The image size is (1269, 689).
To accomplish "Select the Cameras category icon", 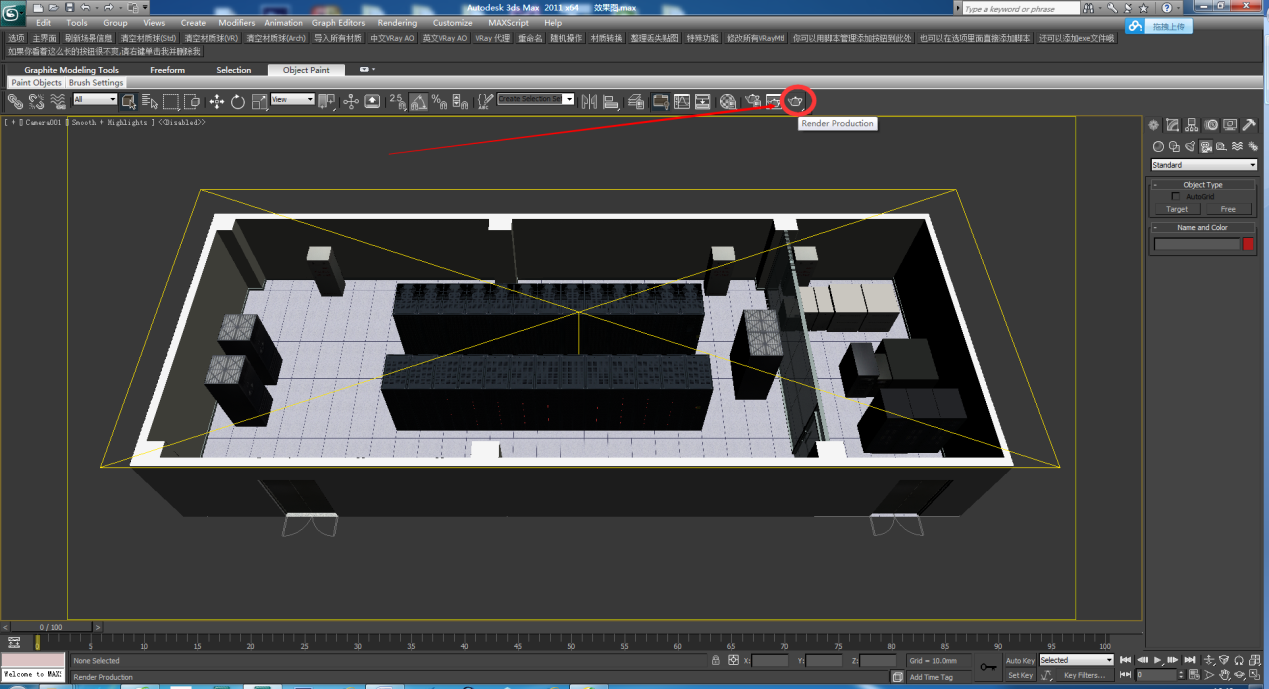I will click(1207, 146).
